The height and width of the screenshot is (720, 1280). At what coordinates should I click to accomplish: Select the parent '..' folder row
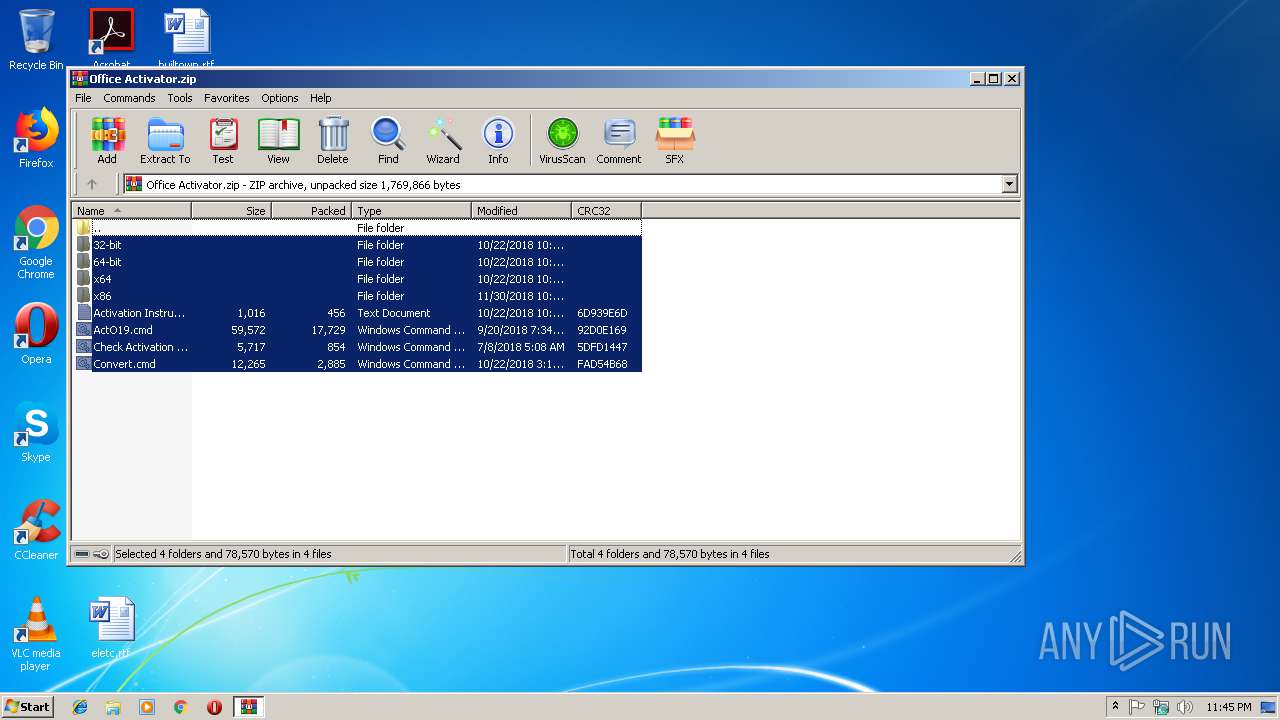[357, 228]
